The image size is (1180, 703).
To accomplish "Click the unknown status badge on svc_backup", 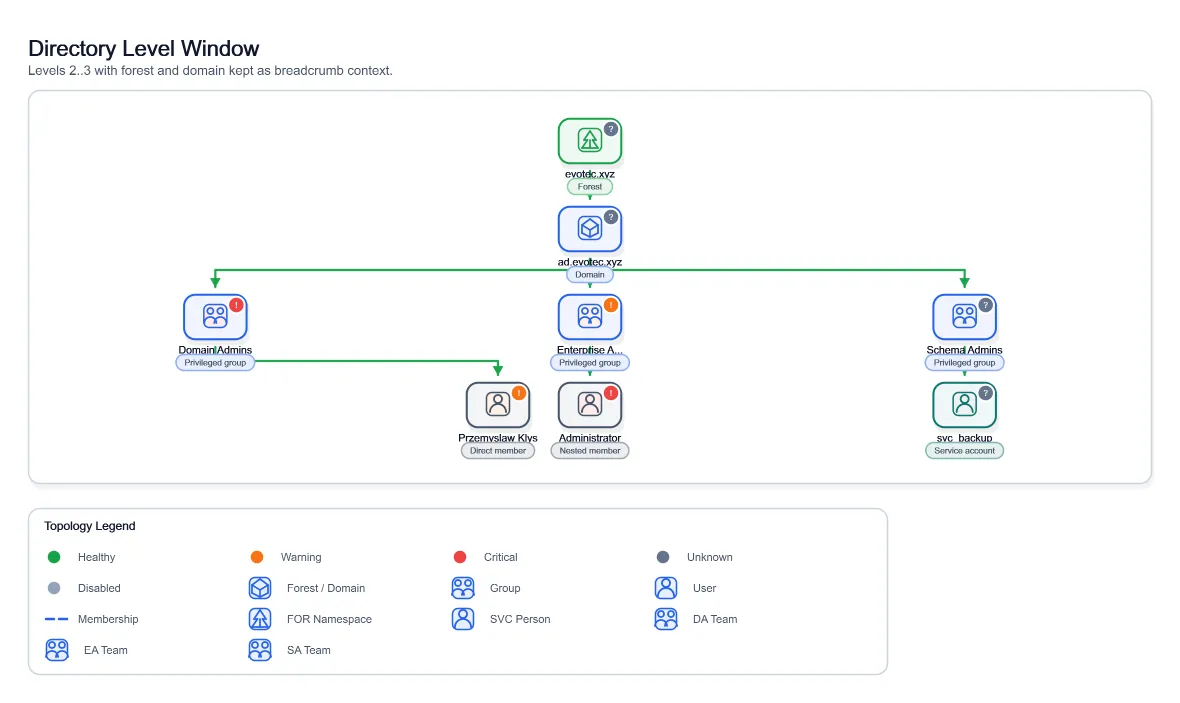I will [985, 393].
